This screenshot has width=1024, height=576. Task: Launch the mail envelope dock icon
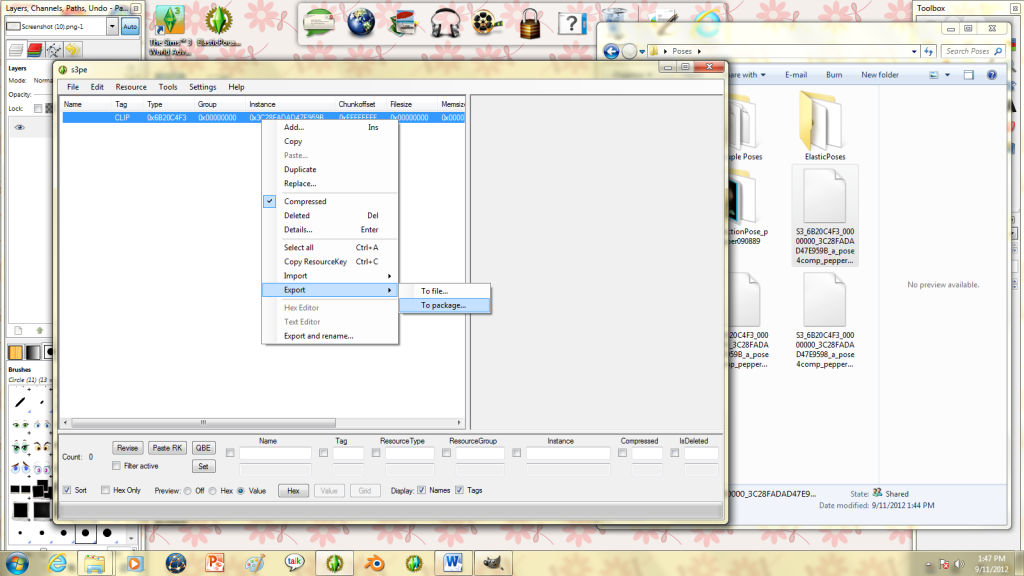tap(319, 23)
